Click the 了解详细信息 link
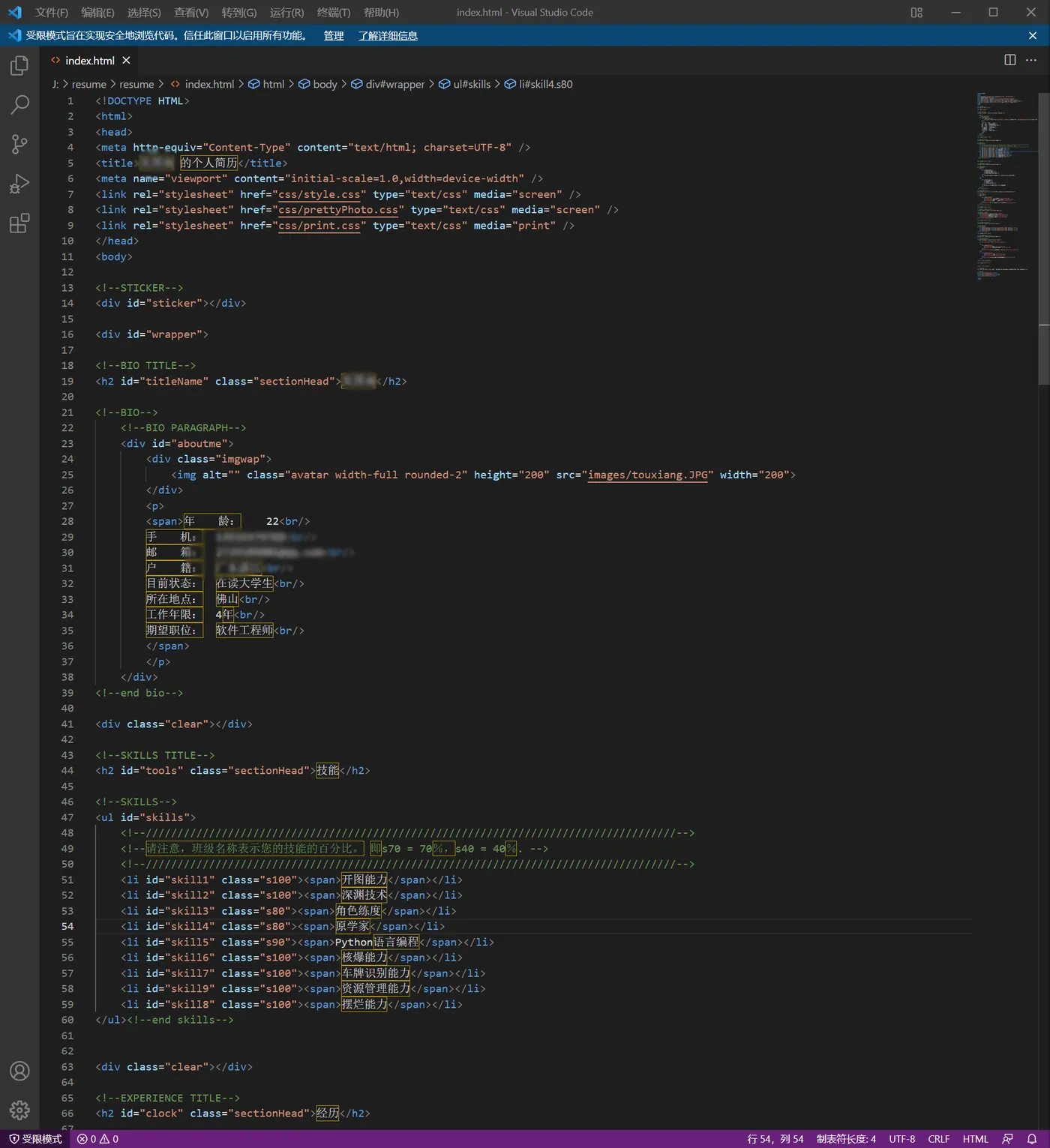This screenshot has height=1148, width=1050. 388,35
